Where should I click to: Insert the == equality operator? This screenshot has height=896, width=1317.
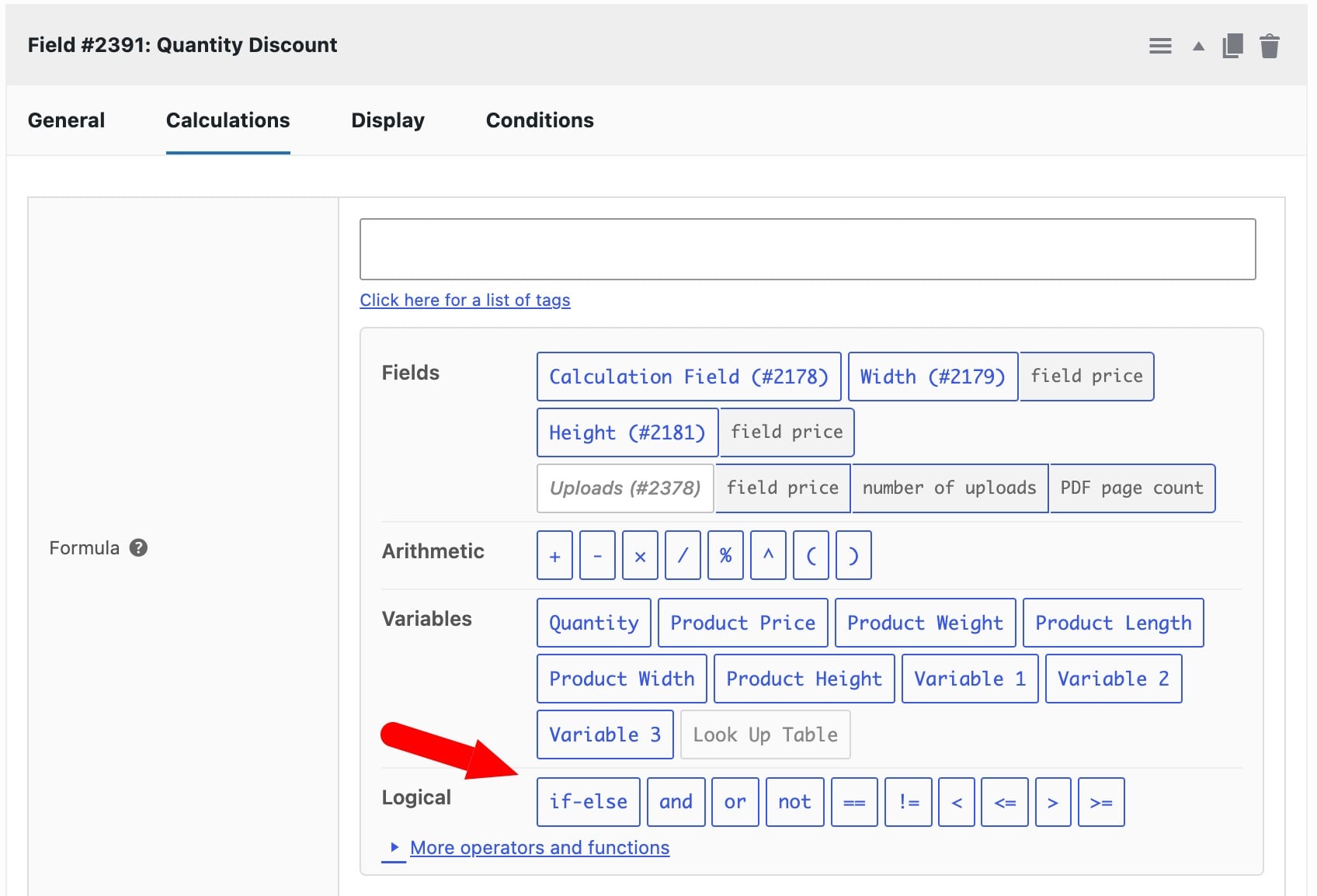[855, 802]
